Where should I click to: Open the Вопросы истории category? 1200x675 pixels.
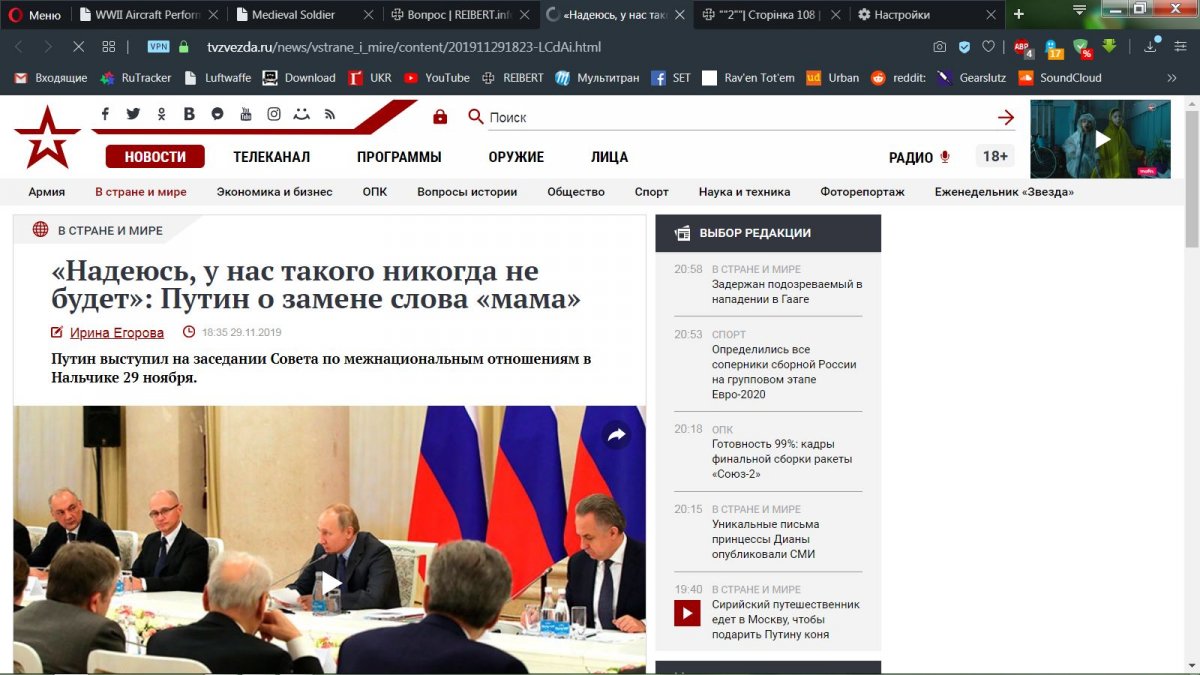coord(467,192)
